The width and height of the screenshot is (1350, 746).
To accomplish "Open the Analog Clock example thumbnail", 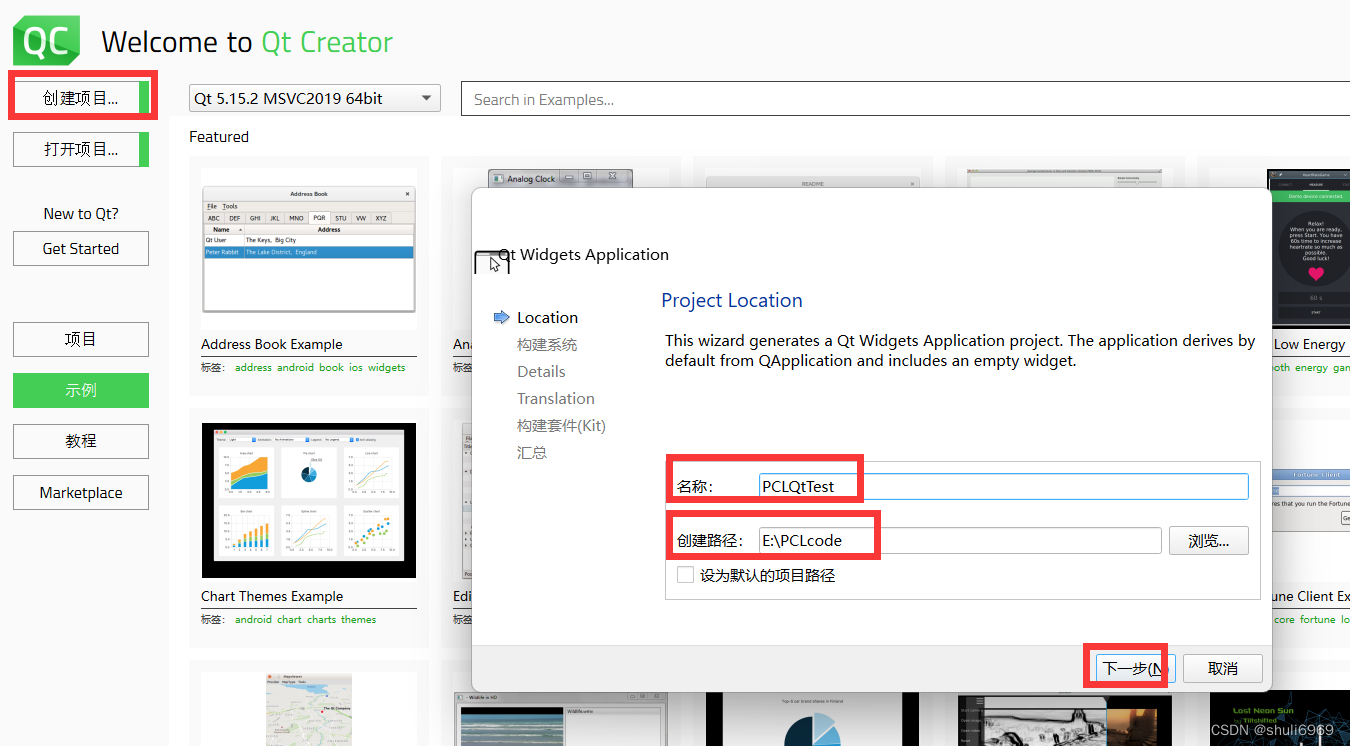I will pos(561,178).
